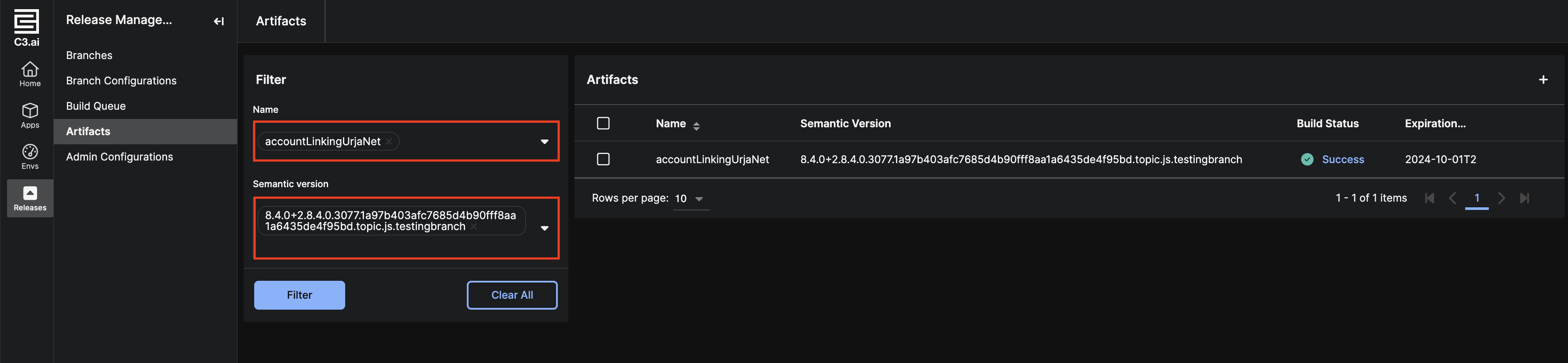Select the Releases icon in sidebar

coord(30,193)
